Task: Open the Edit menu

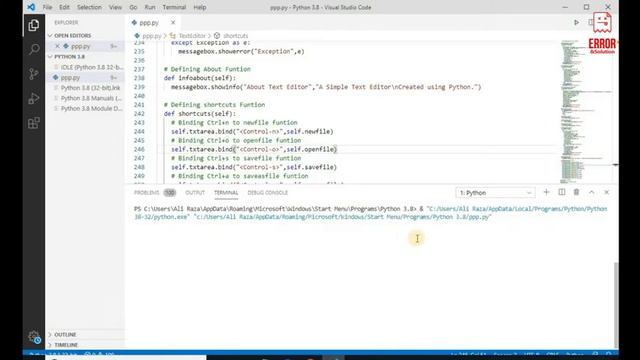Action: pyautogui.click(x=64, y=7)
